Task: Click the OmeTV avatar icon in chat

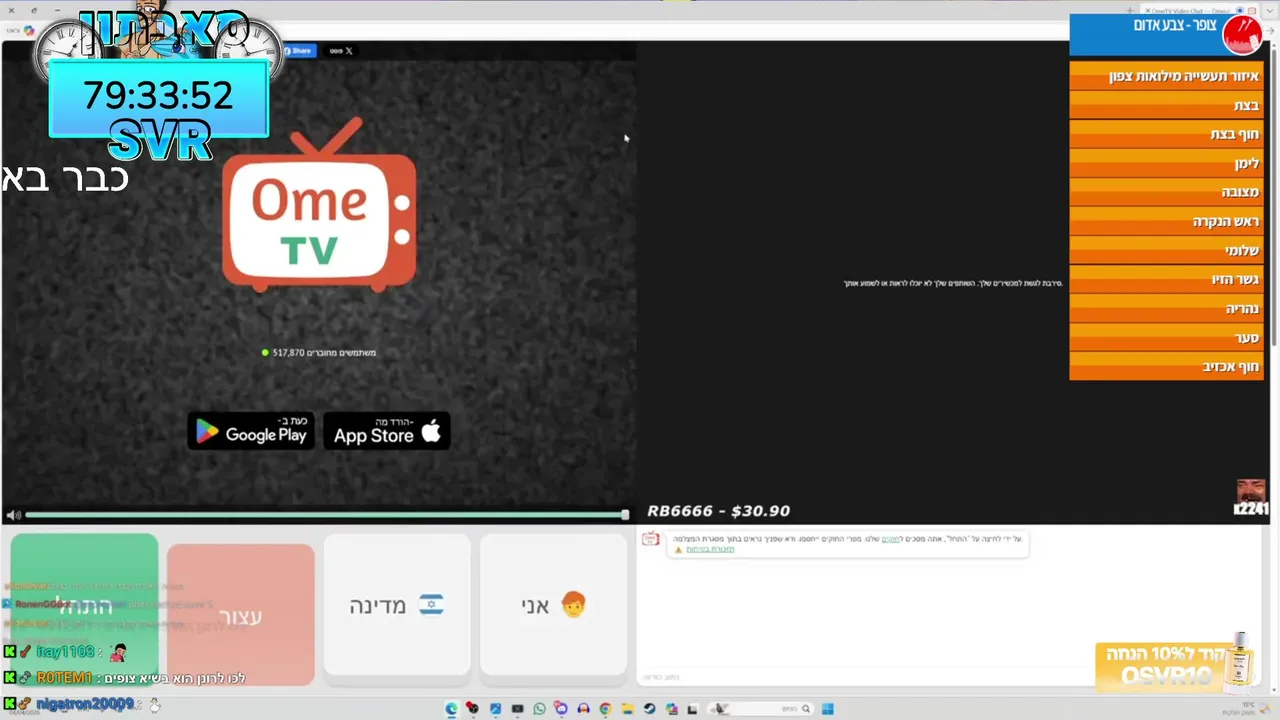Action: 651,539
